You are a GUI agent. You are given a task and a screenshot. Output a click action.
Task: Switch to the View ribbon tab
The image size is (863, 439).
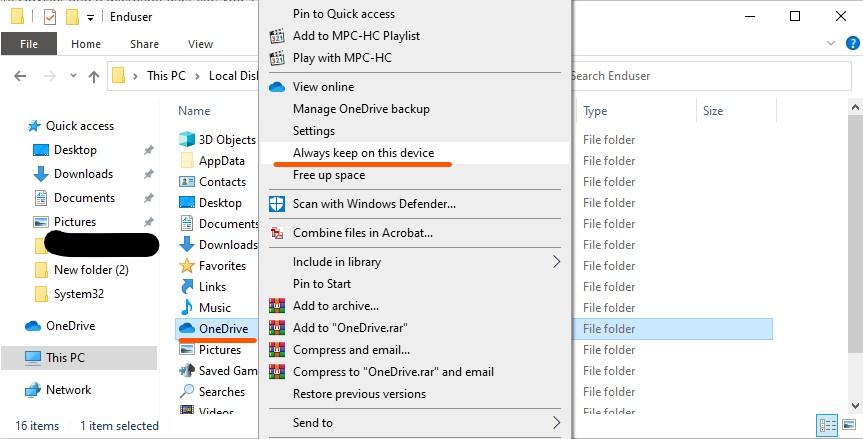[x=200, y=44]
